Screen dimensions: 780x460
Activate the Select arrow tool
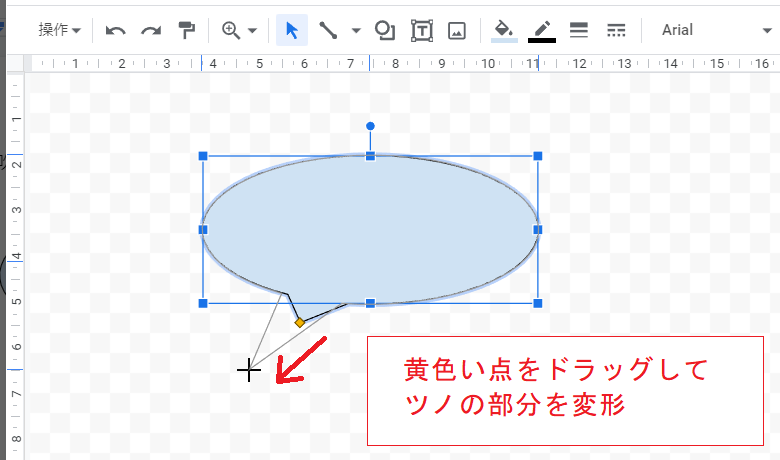click(292, 30)
